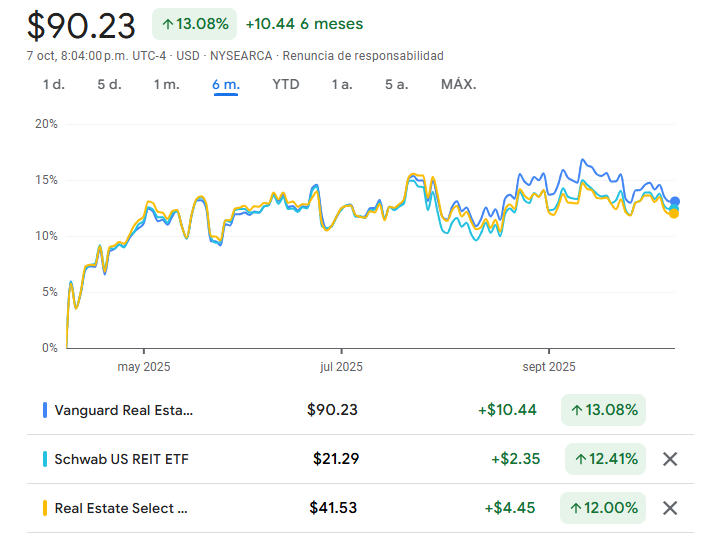Click Schwab row 12.41% percentage badge

click(604, 459)
